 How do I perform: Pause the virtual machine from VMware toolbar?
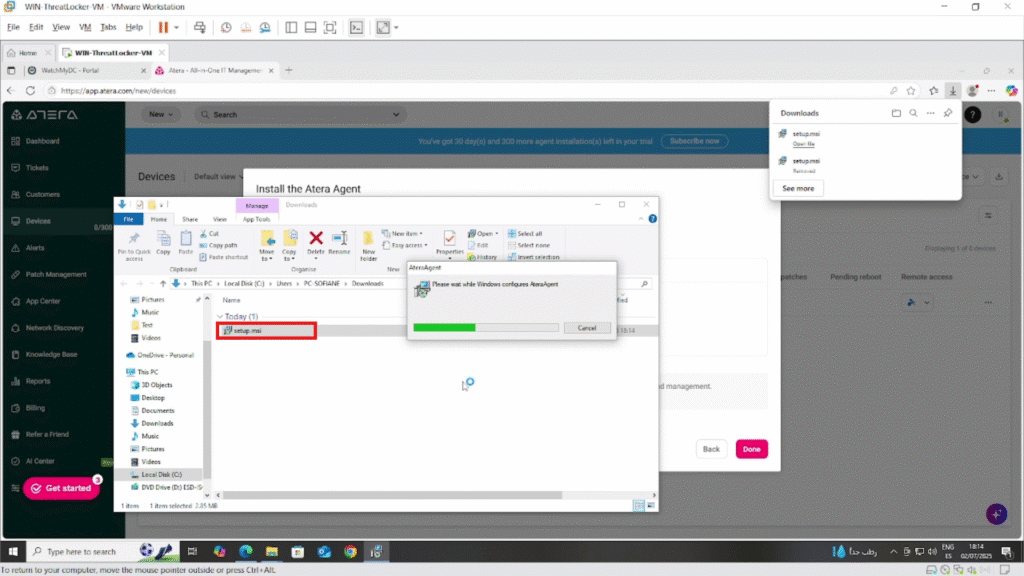click(163, 27)
